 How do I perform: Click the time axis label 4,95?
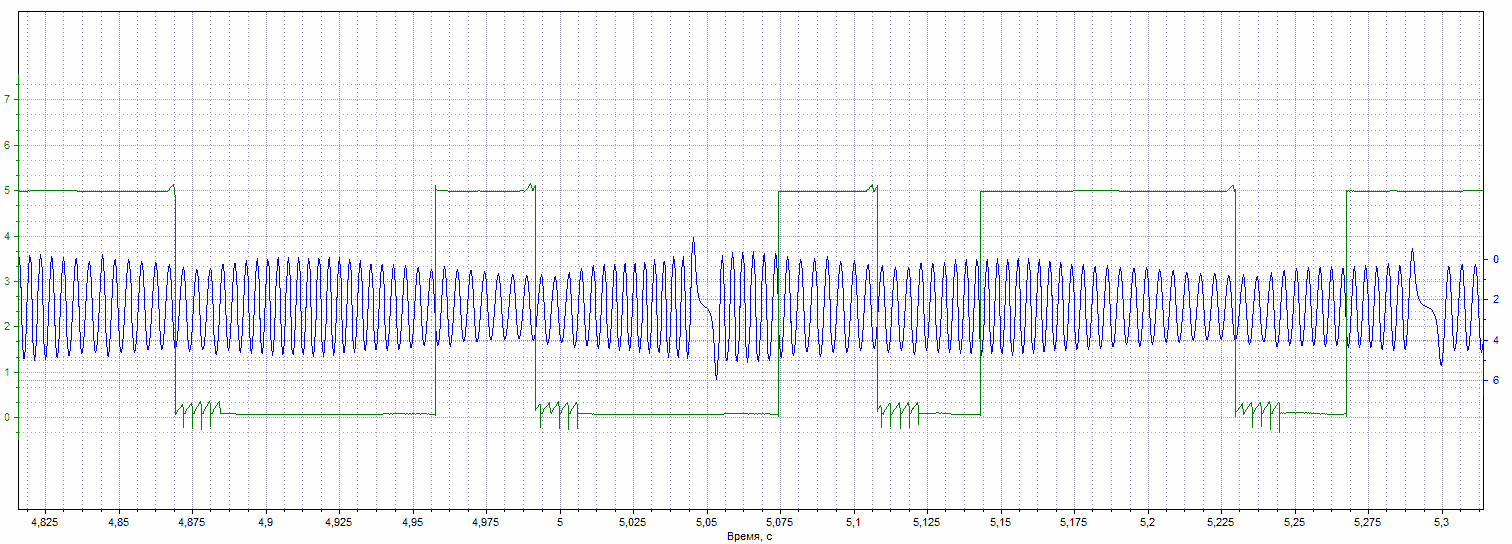412,522
